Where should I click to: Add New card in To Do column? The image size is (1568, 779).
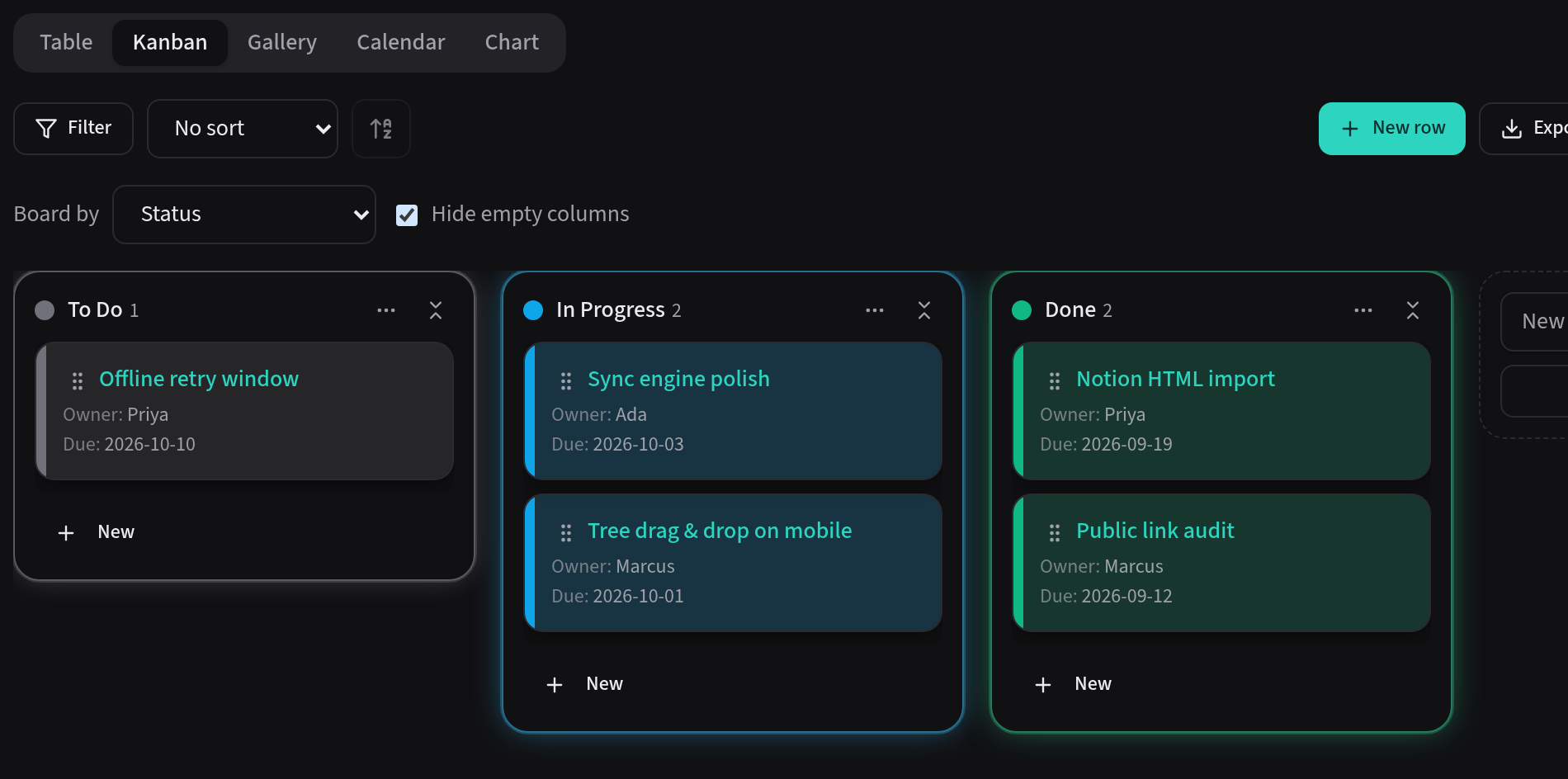tap(96, 532)
